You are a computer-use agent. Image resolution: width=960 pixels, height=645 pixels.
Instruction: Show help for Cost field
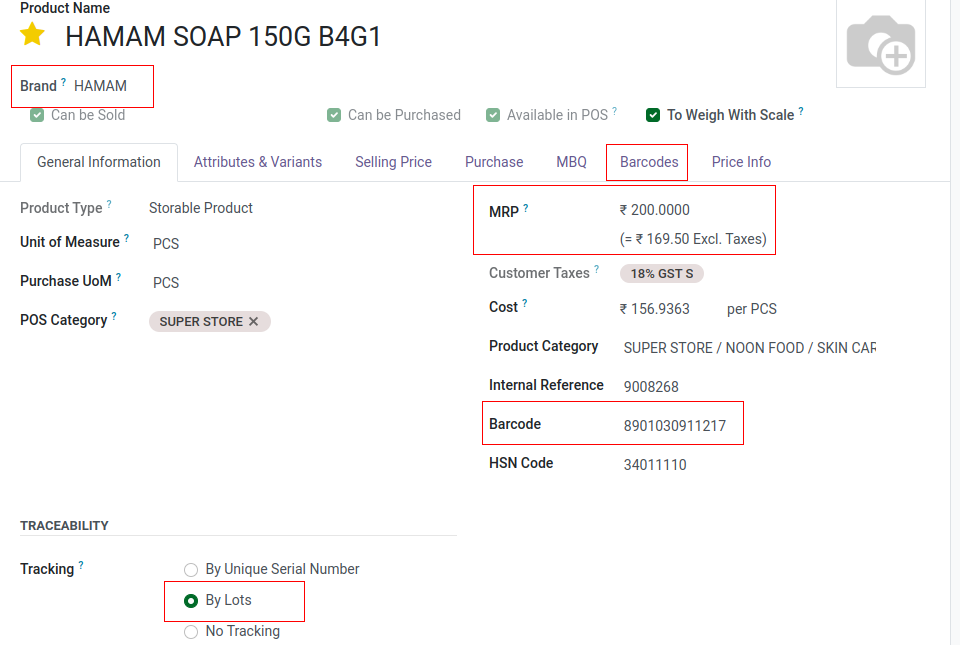point(525,303)
